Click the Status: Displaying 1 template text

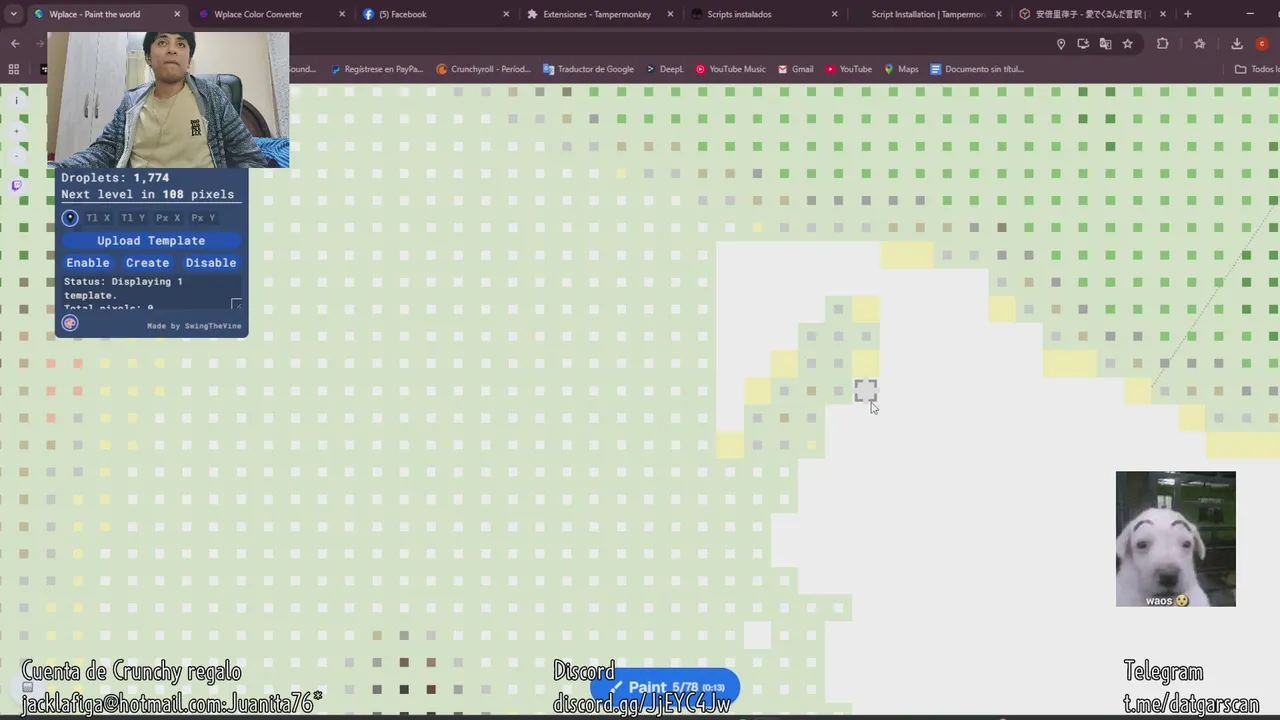tap(123, 289)
